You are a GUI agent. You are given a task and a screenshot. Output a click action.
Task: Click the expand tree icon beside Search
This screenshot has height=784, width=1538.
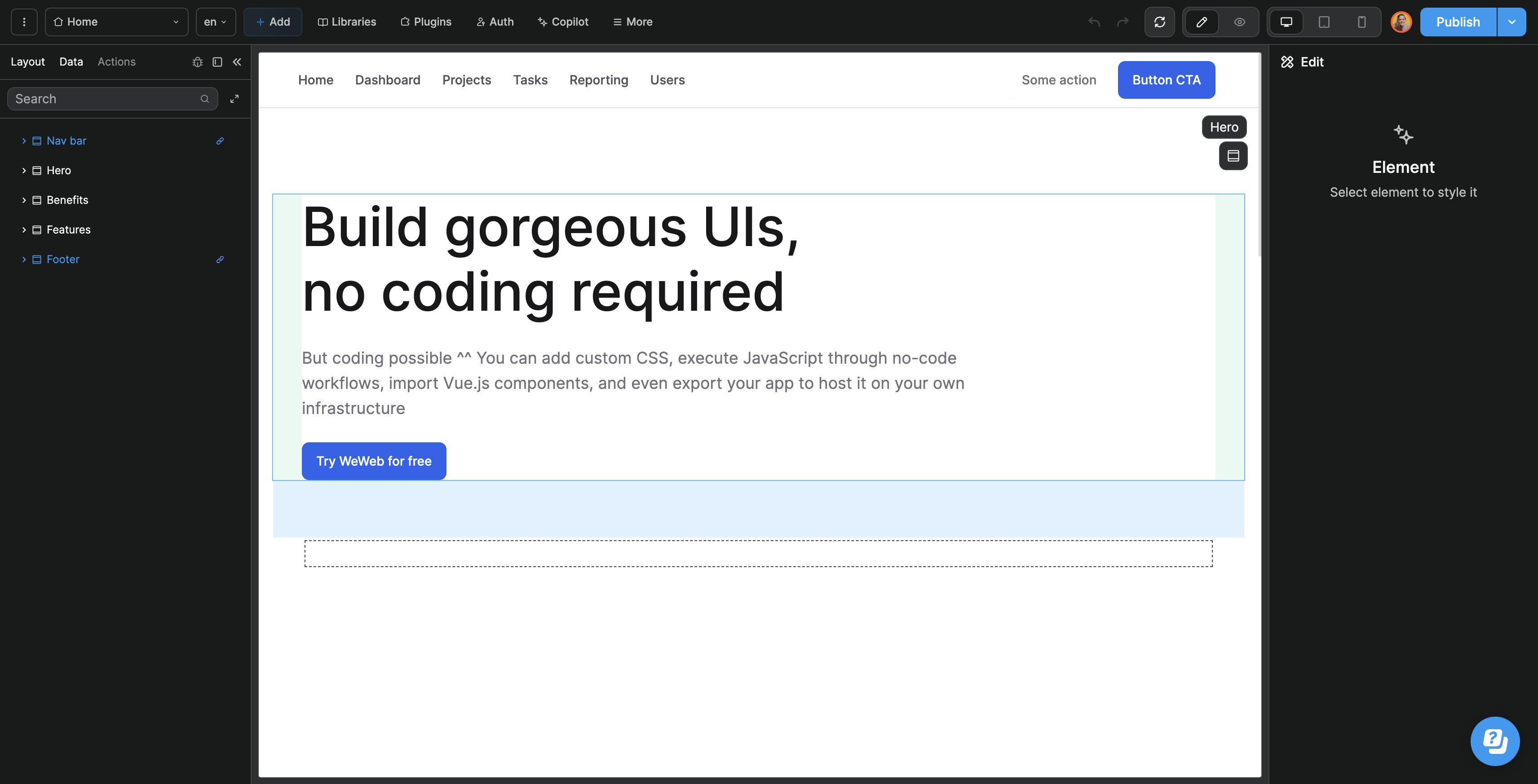pos(234,99)
